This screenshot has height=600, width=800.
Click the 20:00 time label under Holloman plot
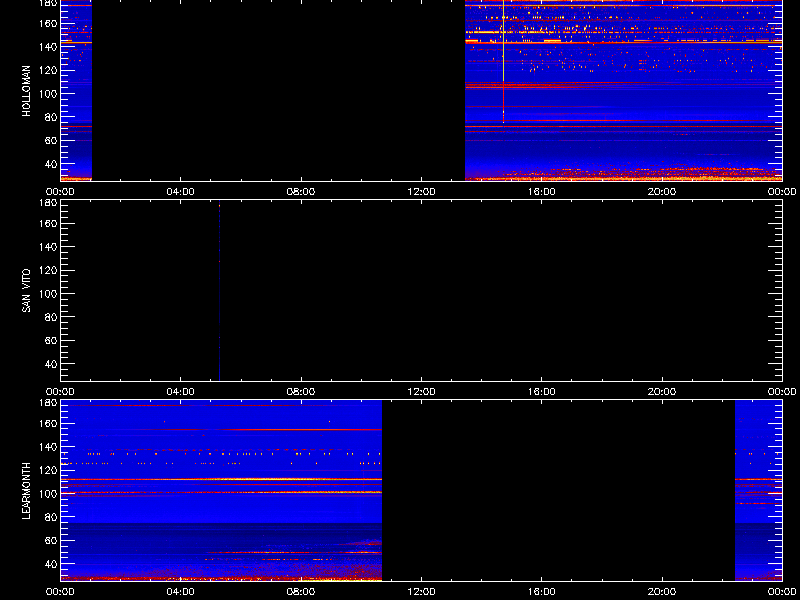(662, 192)
